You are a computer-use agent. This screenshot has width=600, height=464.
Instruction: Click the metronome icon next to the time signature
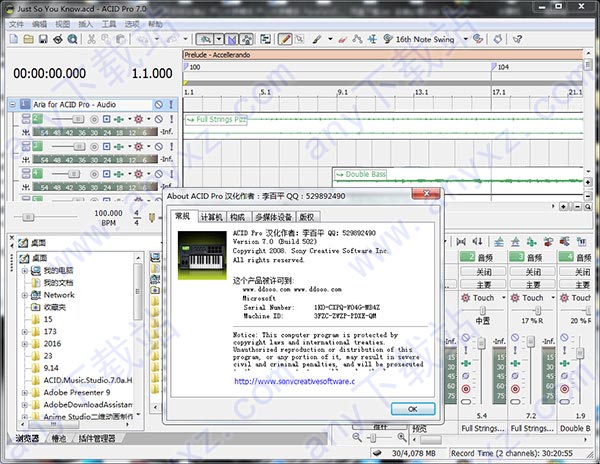click(x=152, y=218)
